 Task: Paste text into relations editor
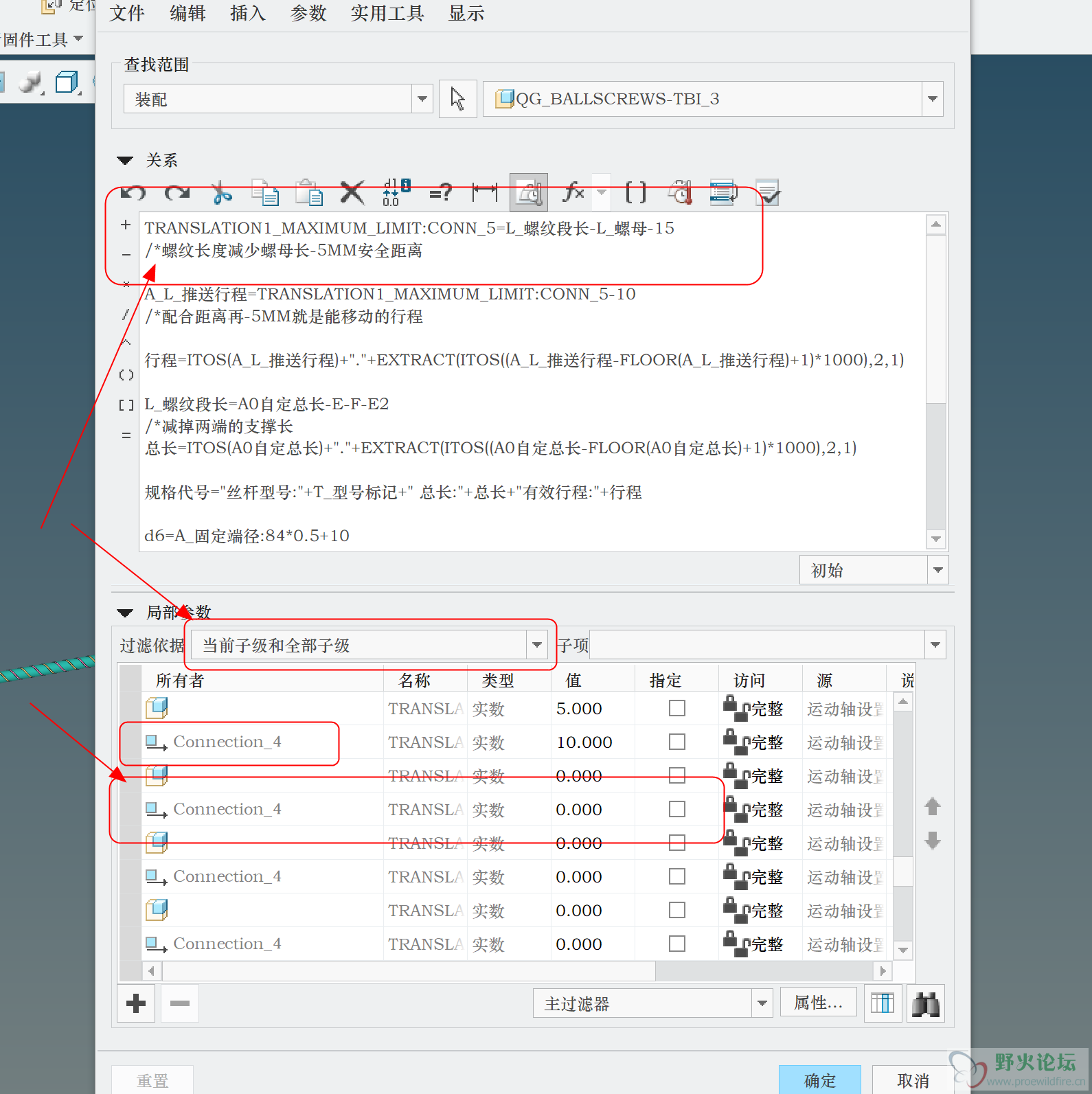(x=309, y=193)
